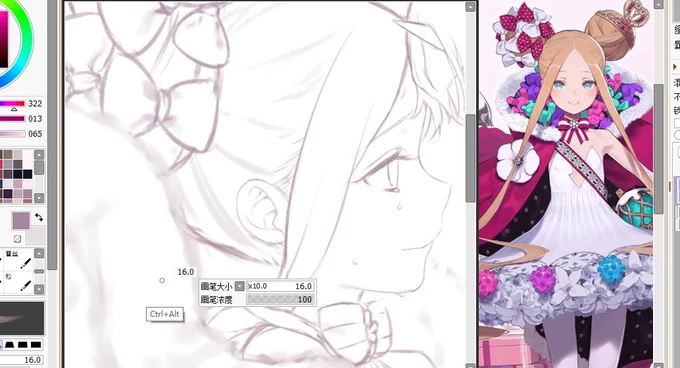
Task: Click the 16.0 size readout near cursor
Action: (x=186, y=272)
